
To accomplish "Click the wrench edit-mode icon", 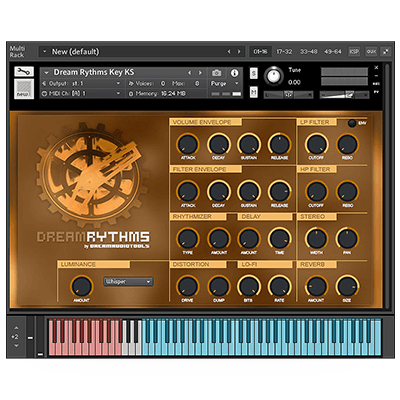I will (24, 72).
